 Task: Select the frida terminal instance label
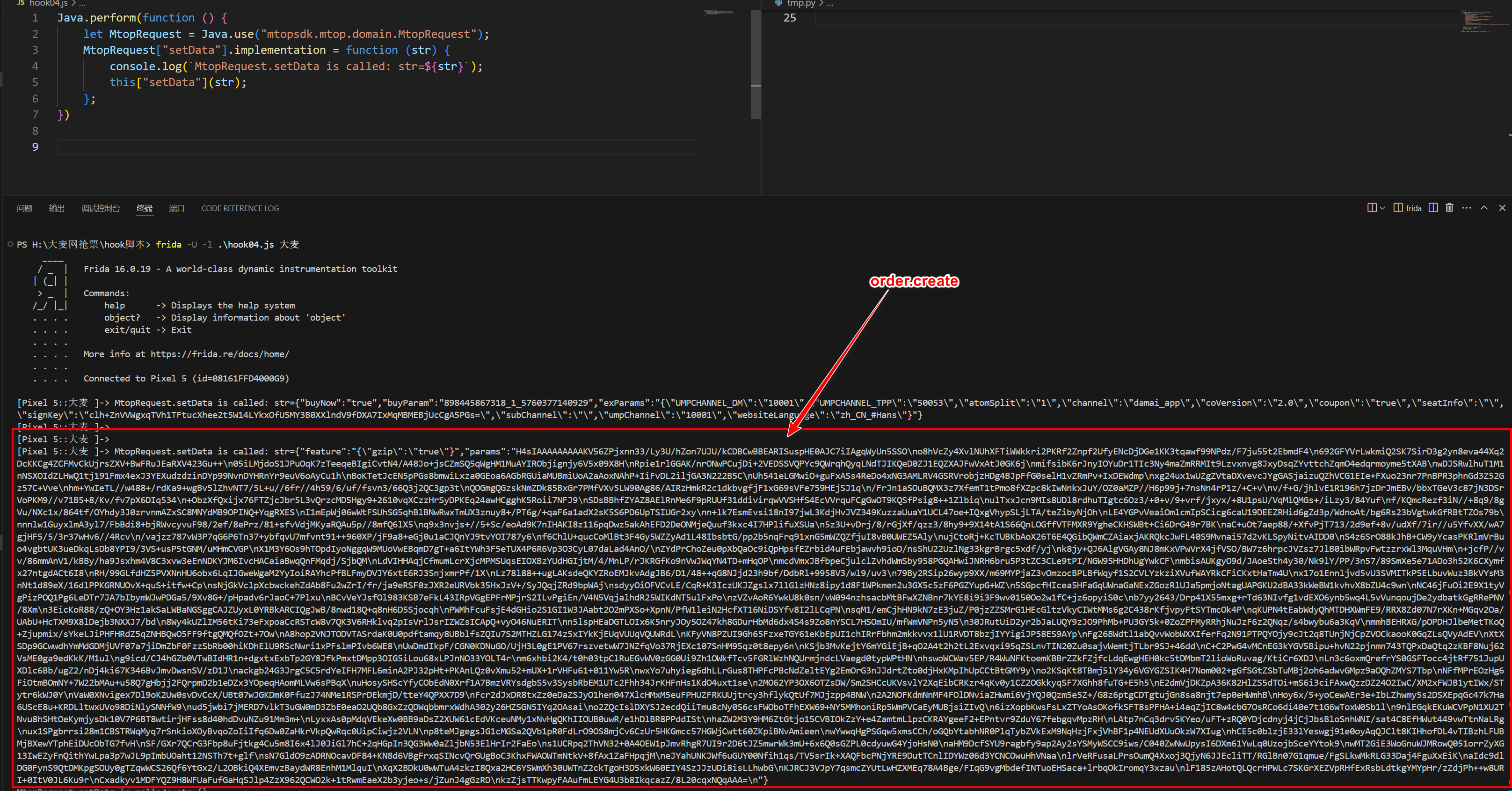(1413, 208)
